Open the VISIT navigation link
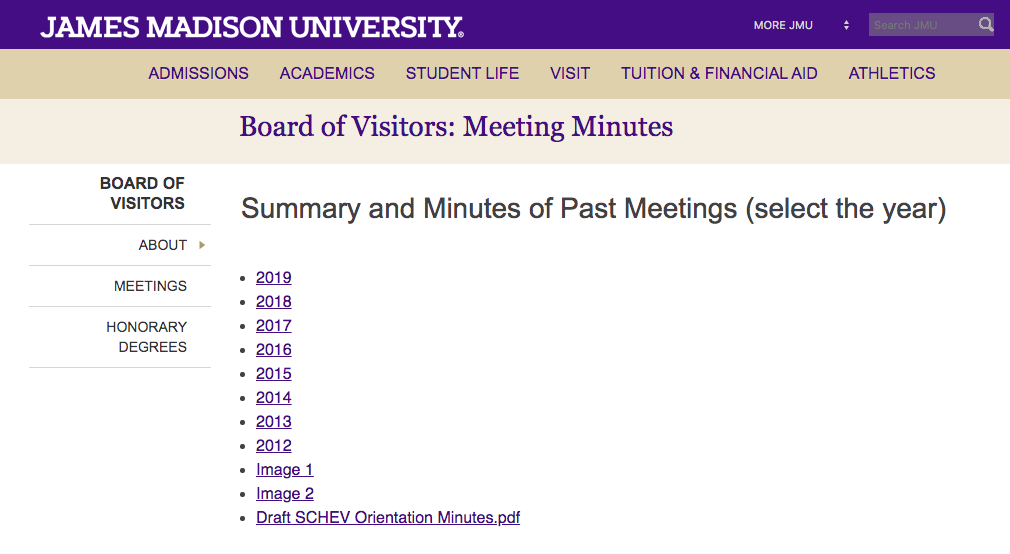 click(x=570, y=73)
